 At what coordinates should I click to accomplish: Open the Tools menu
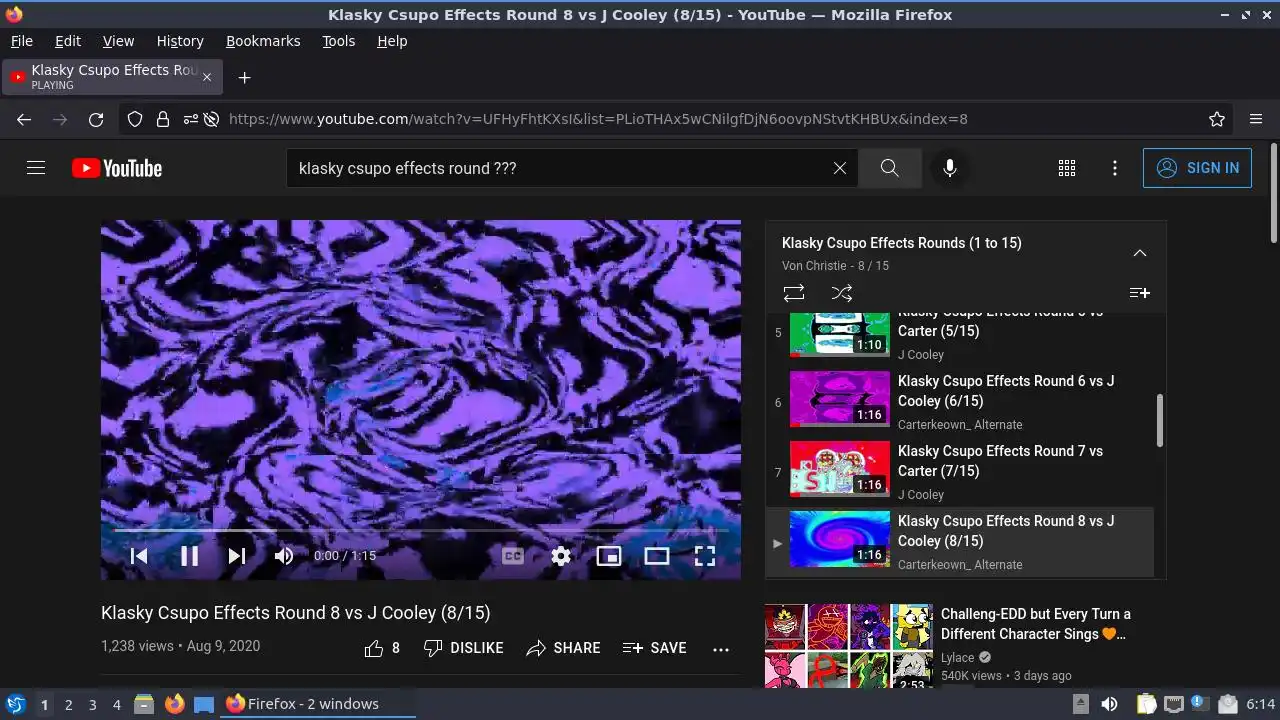click(338, 41)
